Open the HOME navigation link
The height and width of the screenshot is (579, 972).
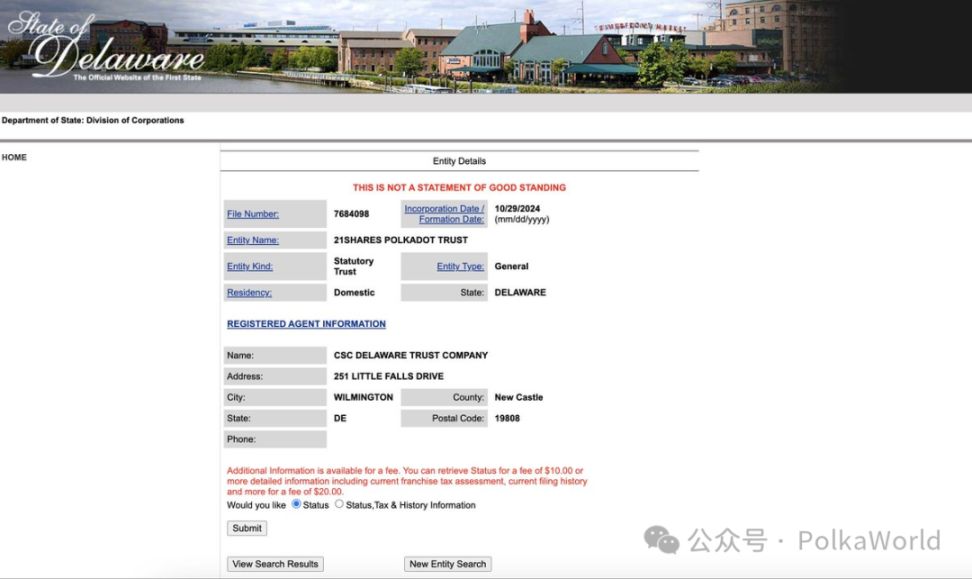pos(14,157)
